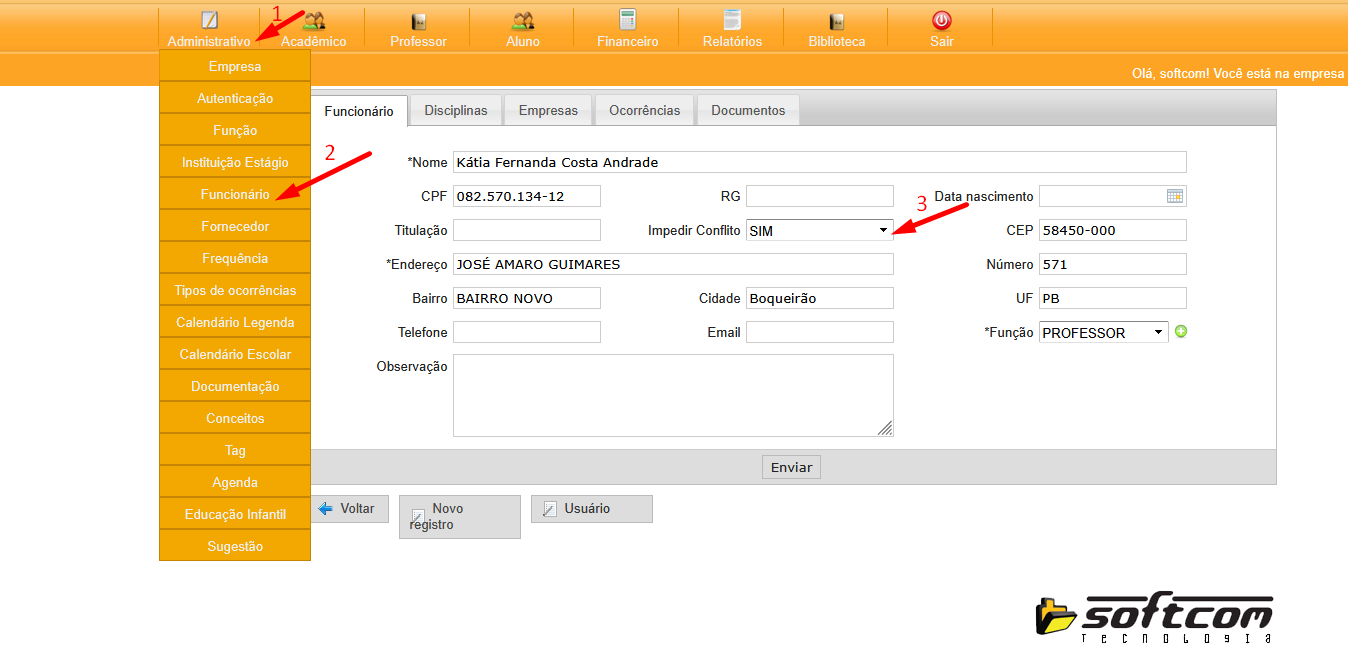
Task: Expand the Função PROFESSOR dropdown
Action: tap(1103, 332)
